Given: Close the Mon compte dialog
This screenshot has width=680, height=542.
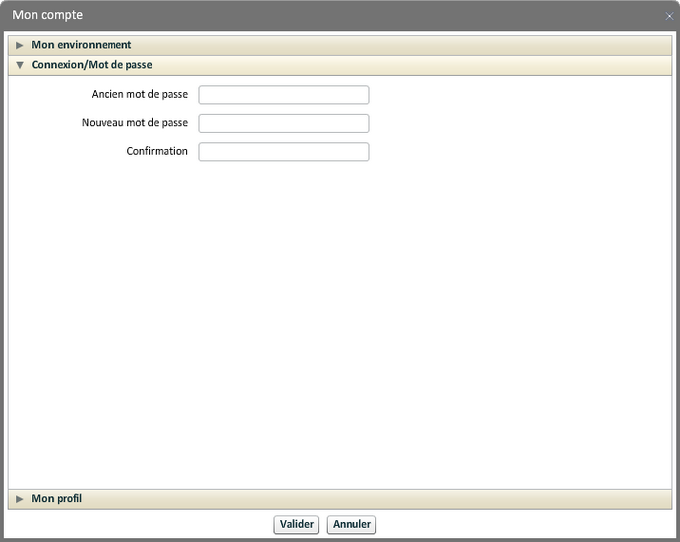Looking at the screenshot, I should [669, 16].
